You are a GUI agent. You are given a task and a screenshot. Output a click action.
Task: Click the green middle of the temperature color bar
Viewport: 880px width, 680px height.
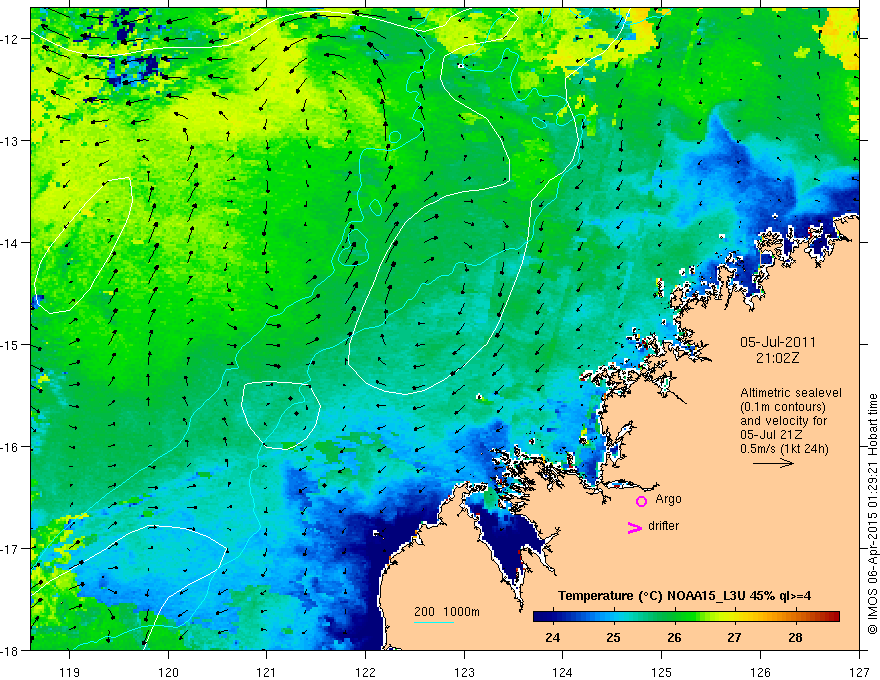click(x=673, y=617)
